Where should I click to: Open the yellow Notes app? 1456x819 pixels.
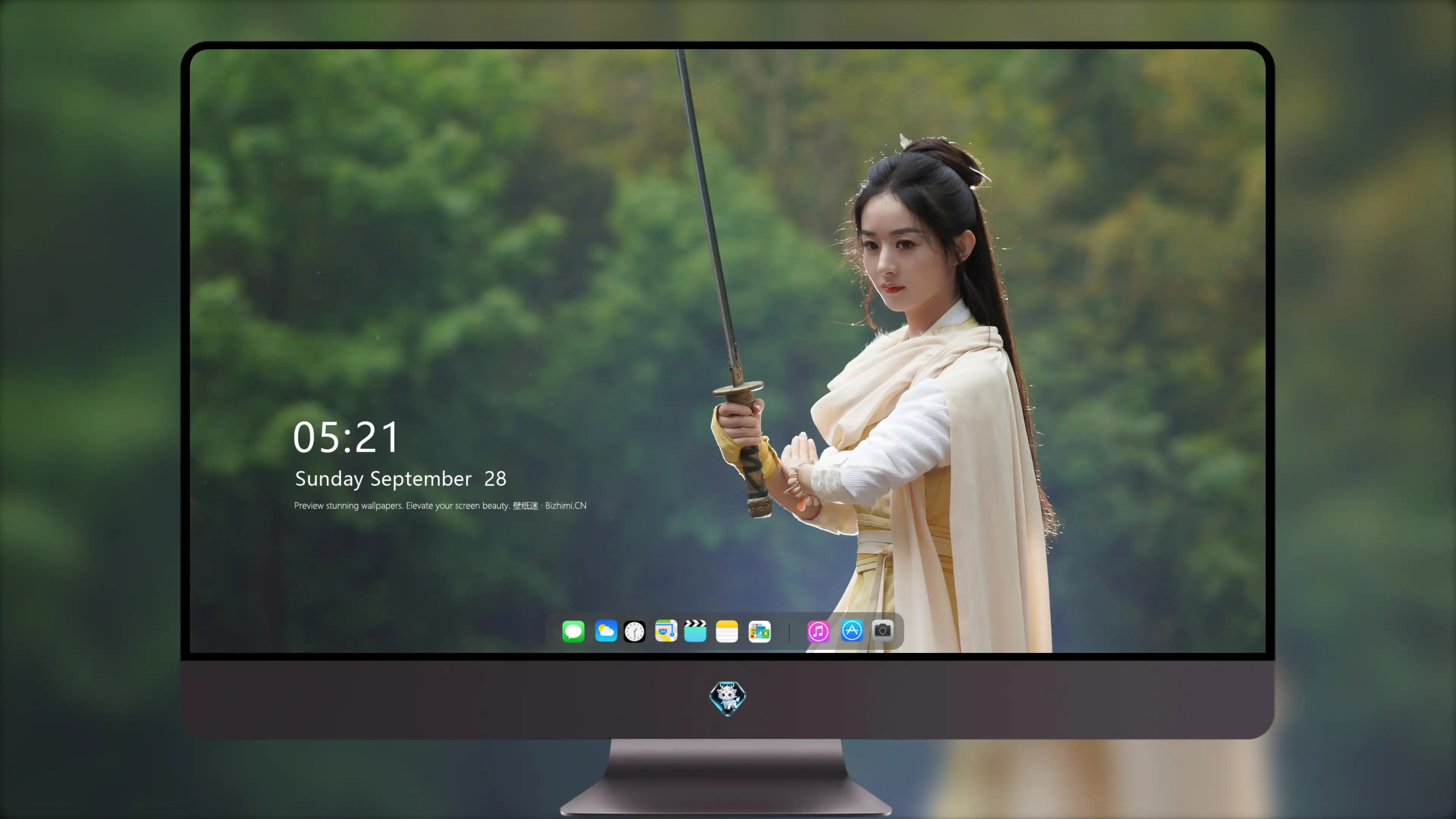coord(727,631)
